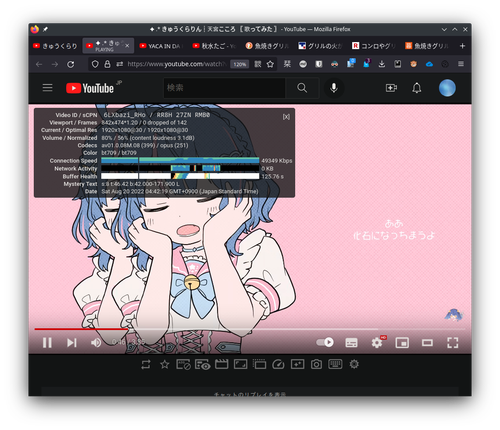Switch to miniplayer mode
This screenshot has width=500, height=430.
402,343
